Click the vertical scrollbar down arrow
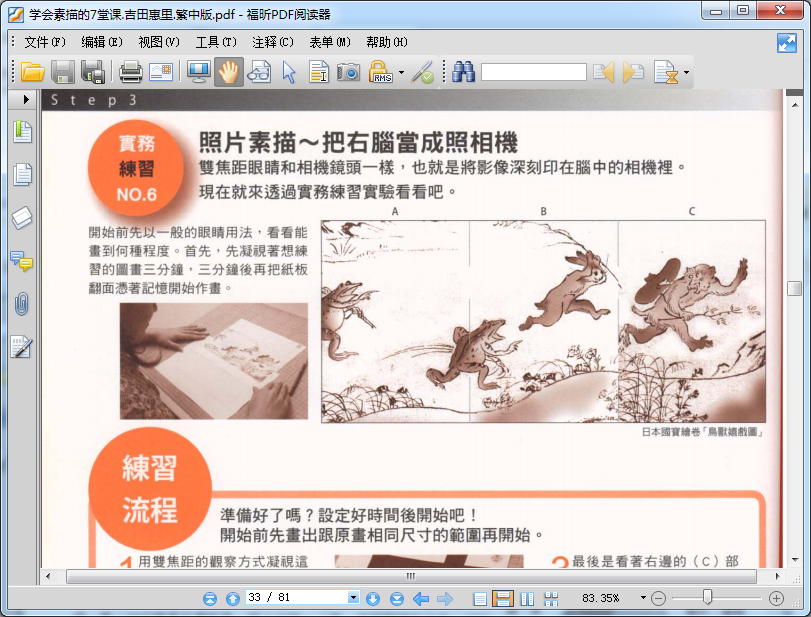Screen dimensions: 811x617 point(794,560)
